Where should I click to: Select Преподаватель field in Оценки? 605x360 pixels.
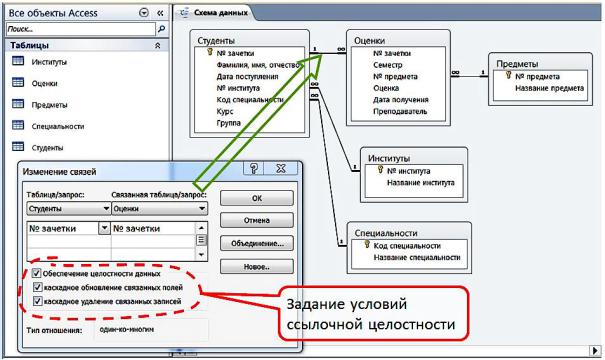pos(400,112)
